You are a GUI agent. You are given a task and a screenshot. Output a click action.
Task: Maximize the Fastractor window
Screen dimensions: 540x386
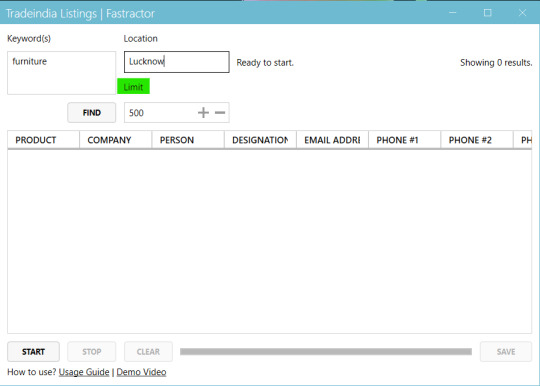(488, 13)
